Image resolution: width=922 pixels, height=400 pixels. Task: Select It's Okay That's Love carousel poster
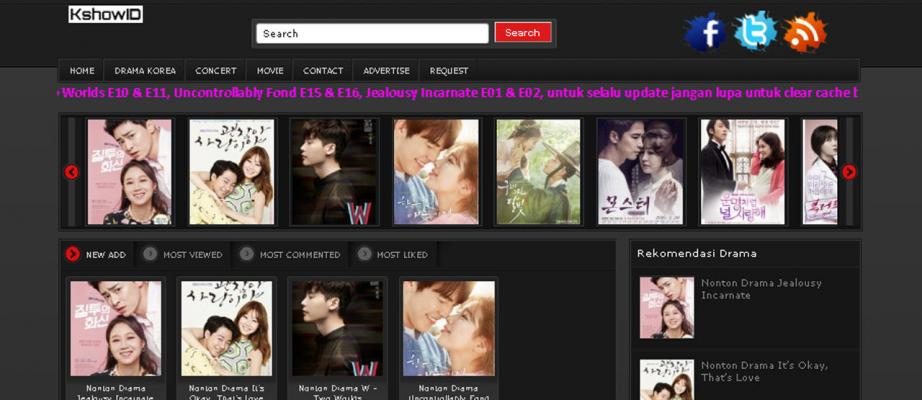232,172
